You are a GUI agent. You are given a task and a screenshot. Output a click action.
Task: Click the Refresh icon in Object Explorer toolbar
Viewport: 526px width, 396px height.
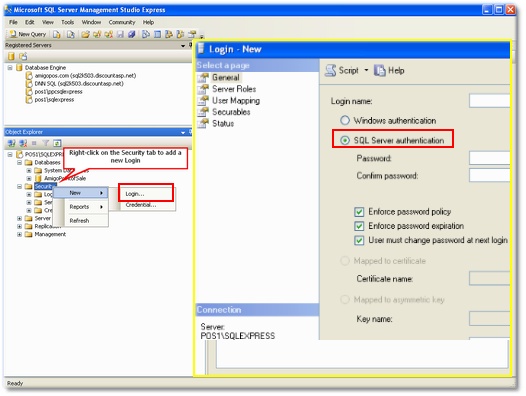(57, 143)
